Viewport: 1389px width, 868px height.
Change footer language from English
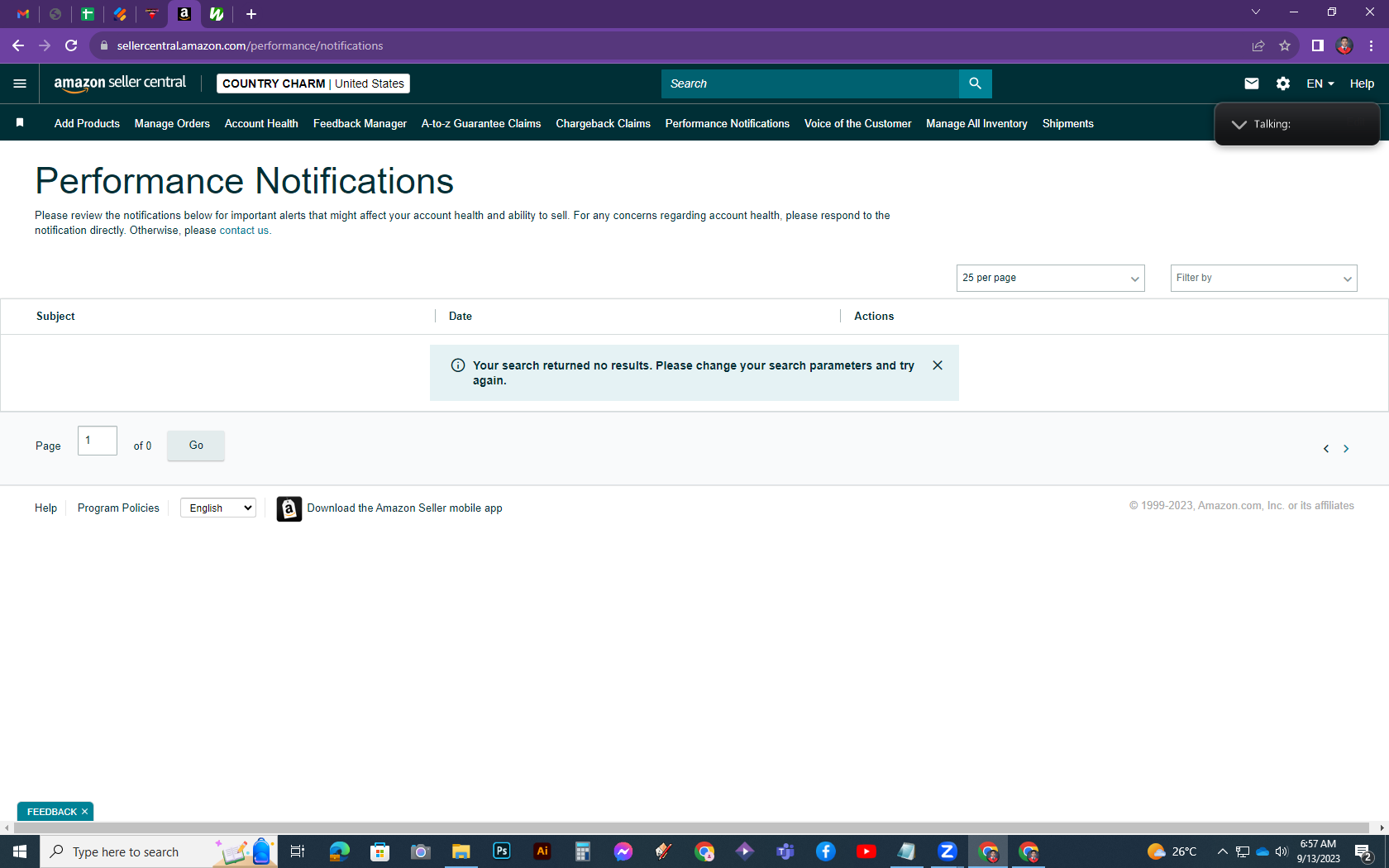click(x=218, y=508)
